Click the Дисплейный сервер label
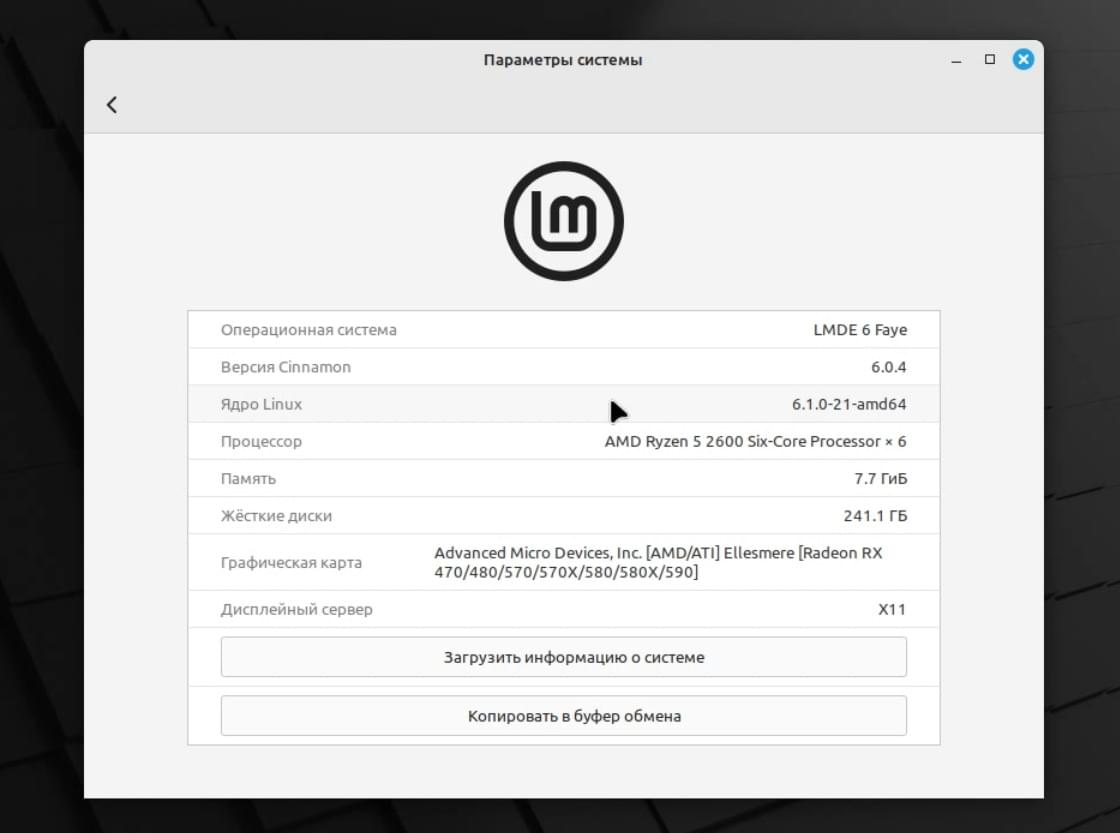 [296, 609]
